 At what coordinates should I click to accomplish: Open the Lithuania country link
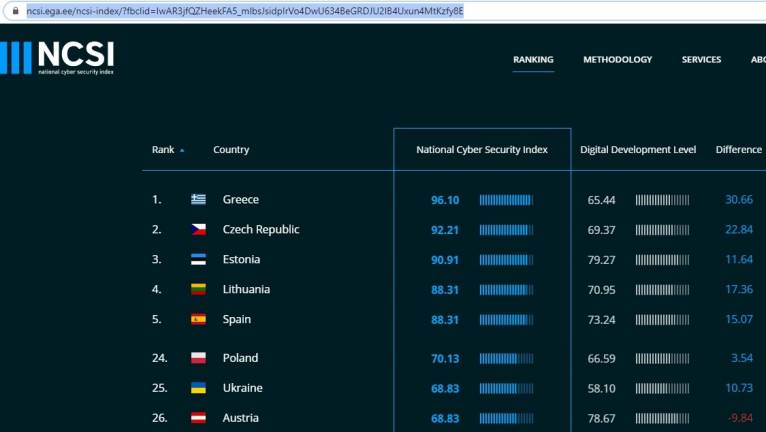[246, 289]
